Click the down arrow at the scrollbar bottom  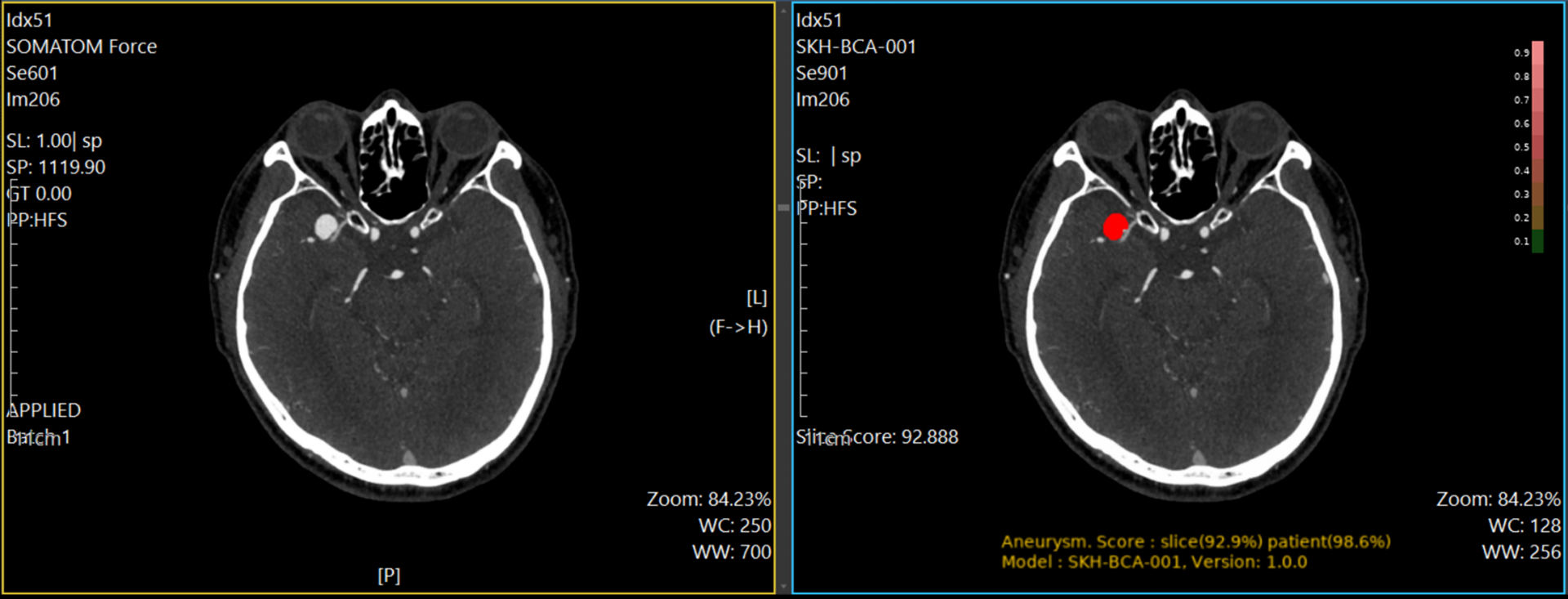(783, 587)
